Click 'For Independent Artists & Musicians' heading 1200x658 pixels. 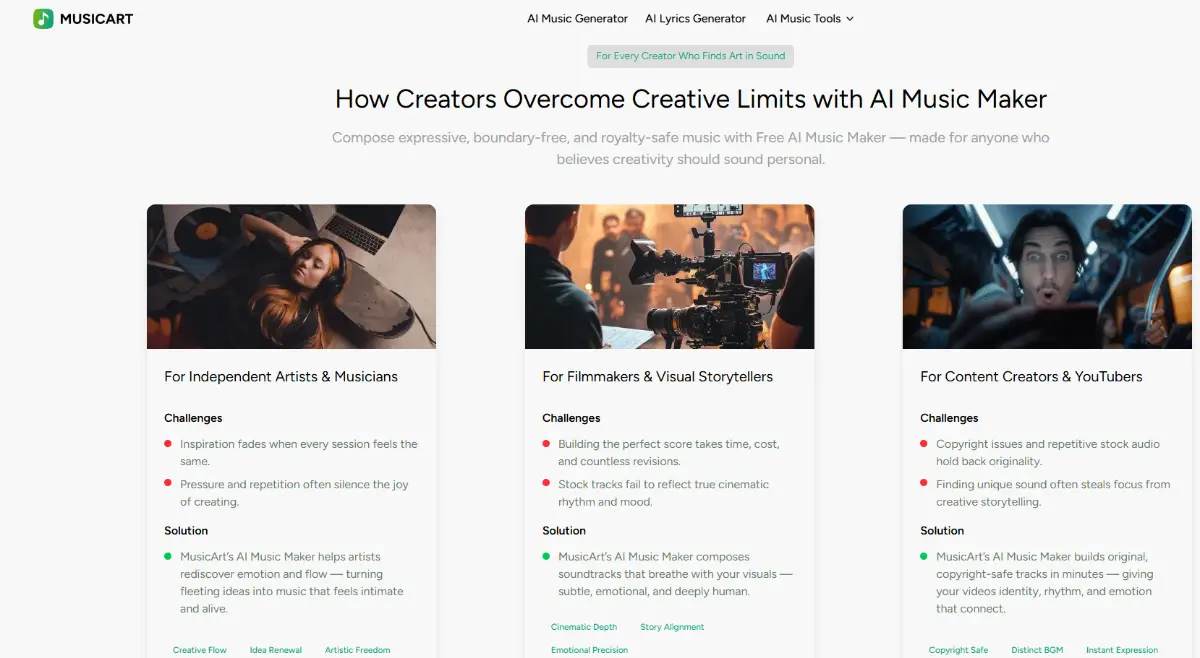[x=281, y=377]
